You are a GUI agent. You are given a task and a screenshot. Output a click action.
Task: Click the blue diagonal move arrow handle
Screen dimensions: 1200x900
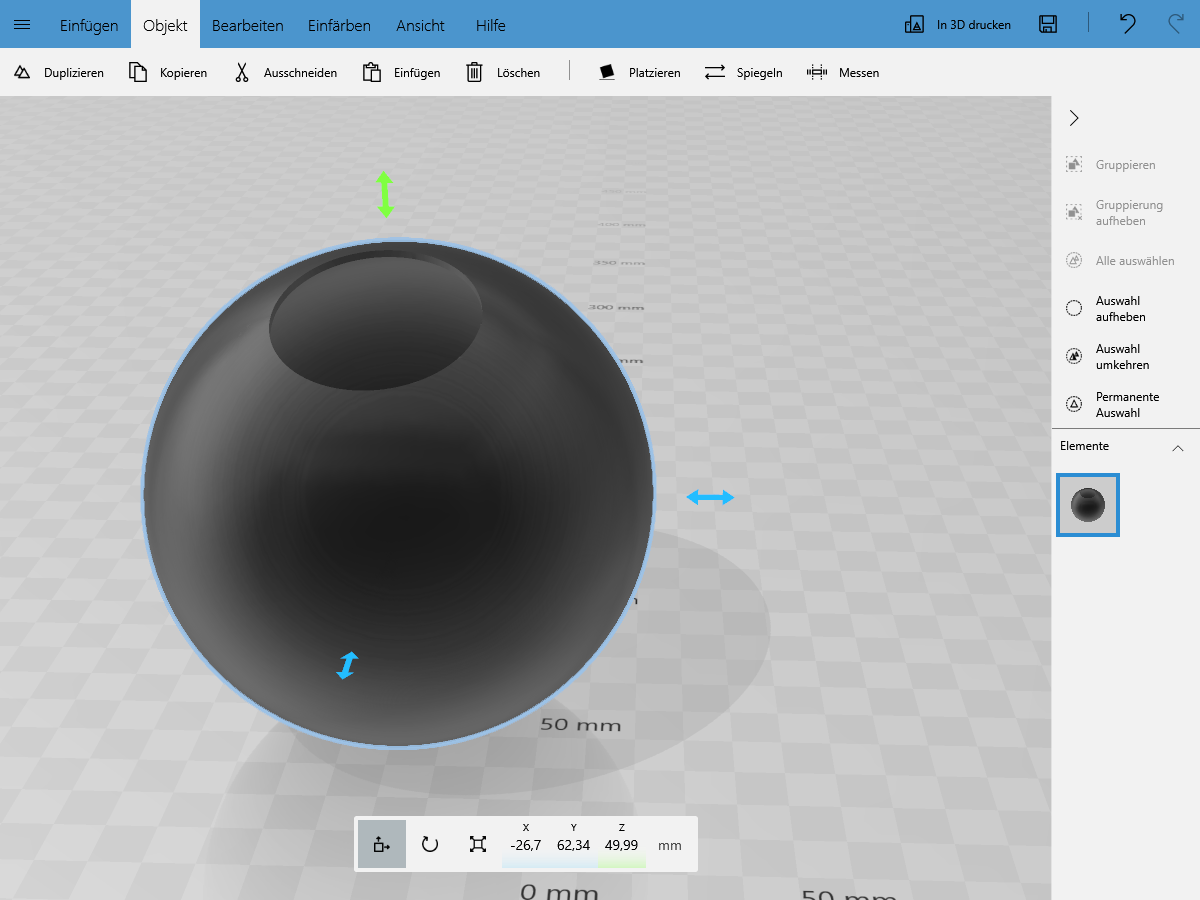click(347, 666)
